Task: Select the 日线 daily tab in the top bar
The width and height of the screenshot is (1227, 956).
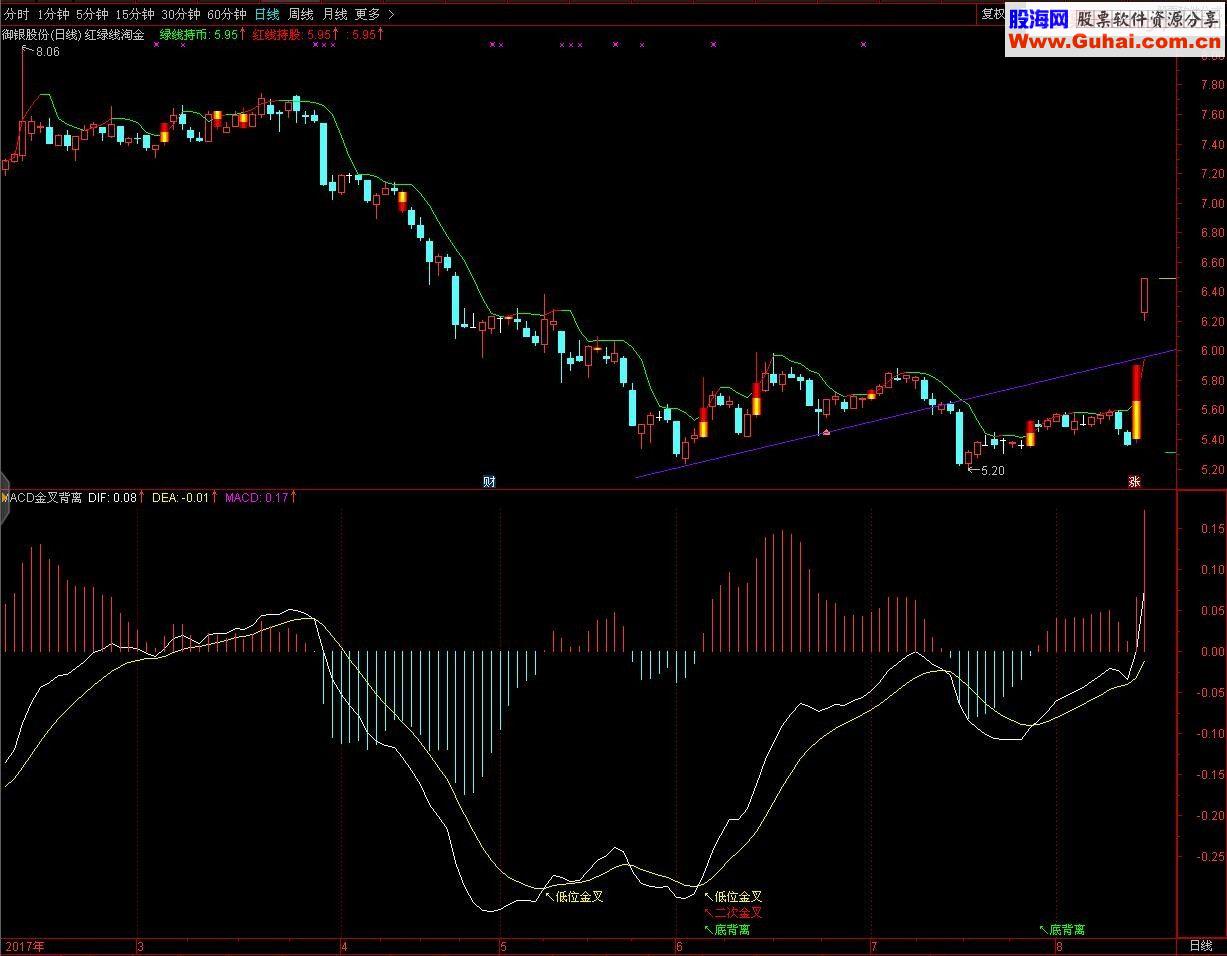Action: pos(267,14)
